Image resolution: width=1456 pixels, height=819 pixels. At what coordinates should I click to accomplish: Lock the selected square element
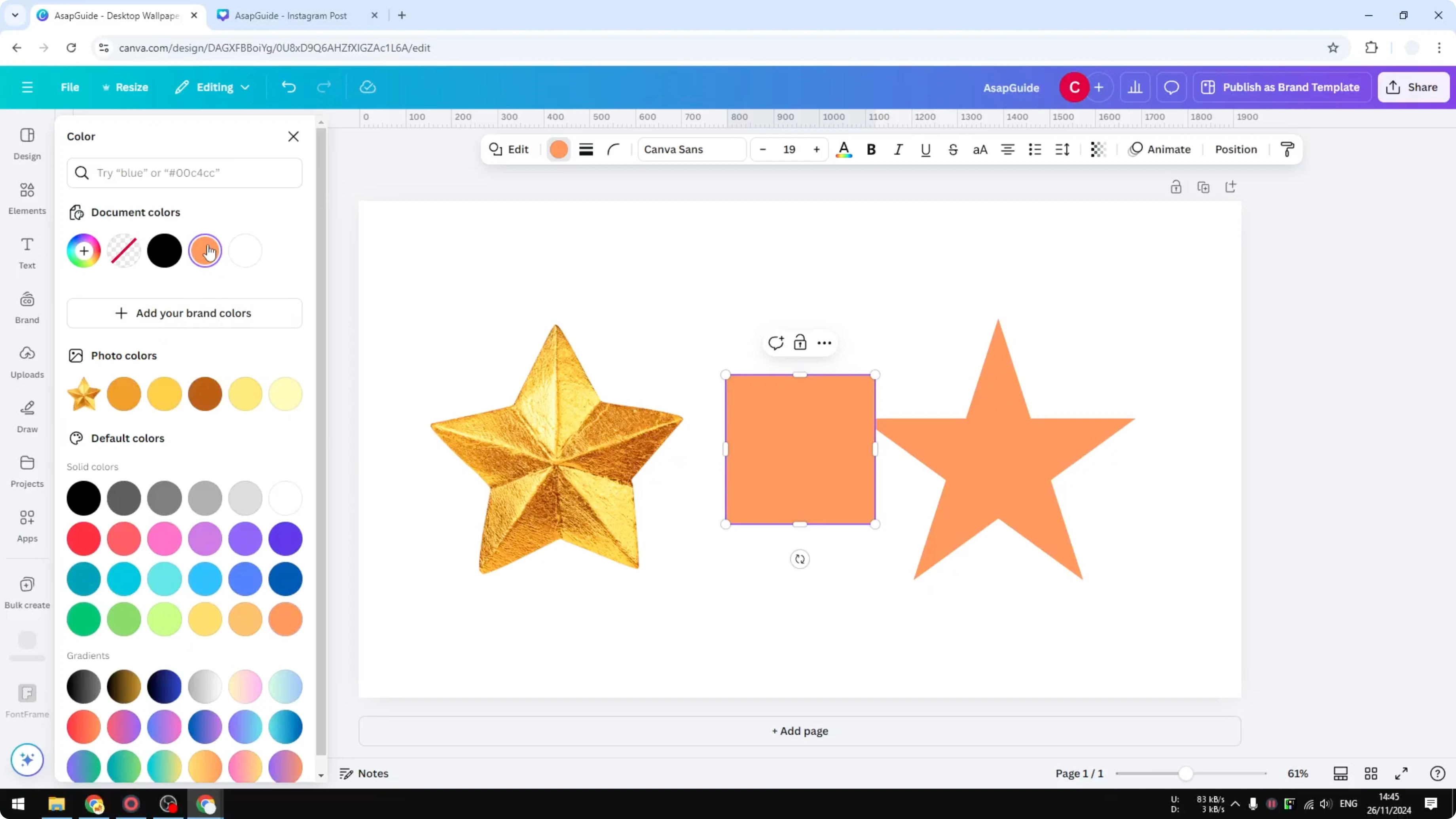tap(800, 343)
